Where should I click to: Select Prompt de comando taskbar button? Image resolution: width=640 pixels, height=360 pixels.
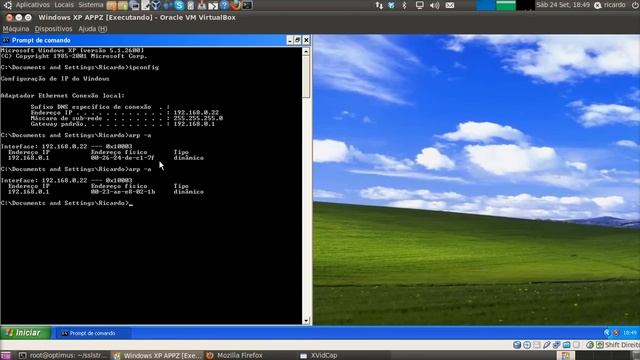[93, 333]
